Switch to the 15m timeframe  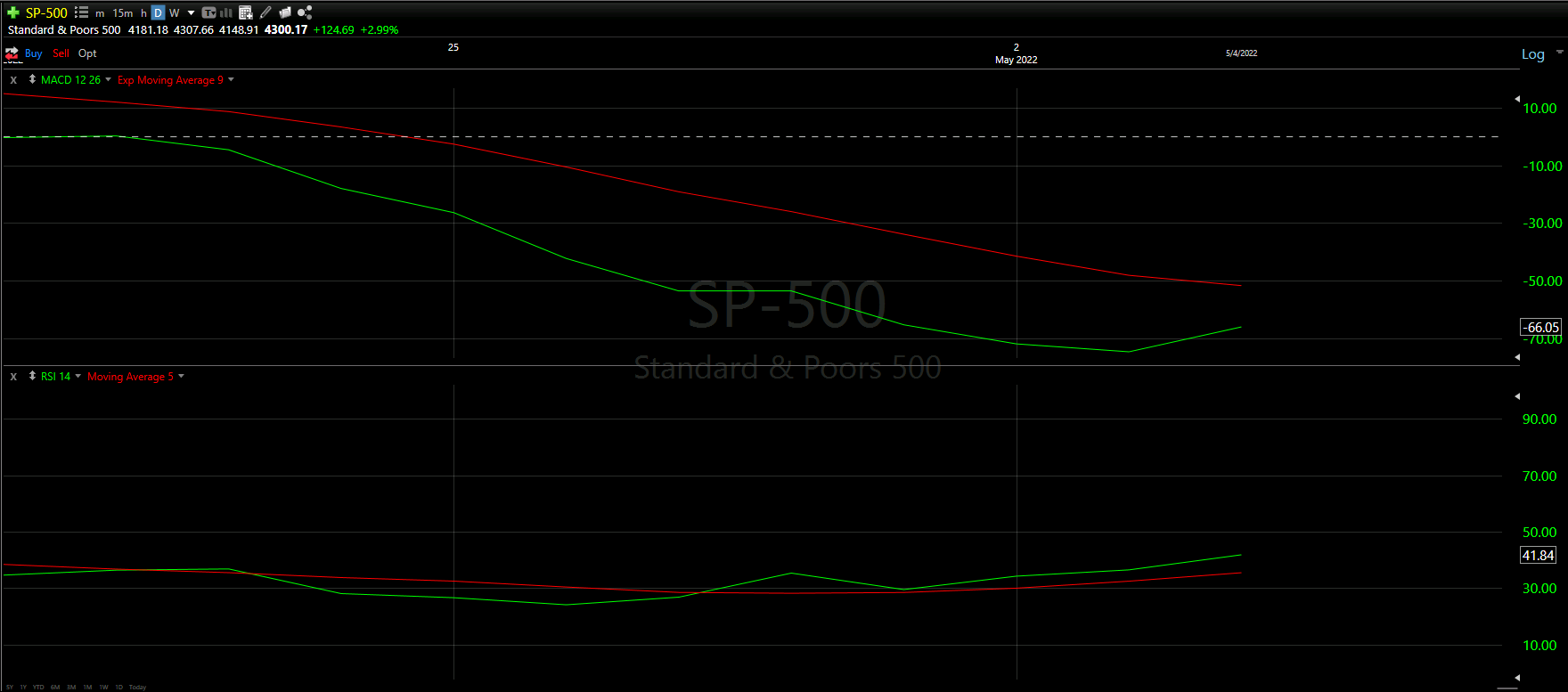pyautogui.click(x=123, y=13)
